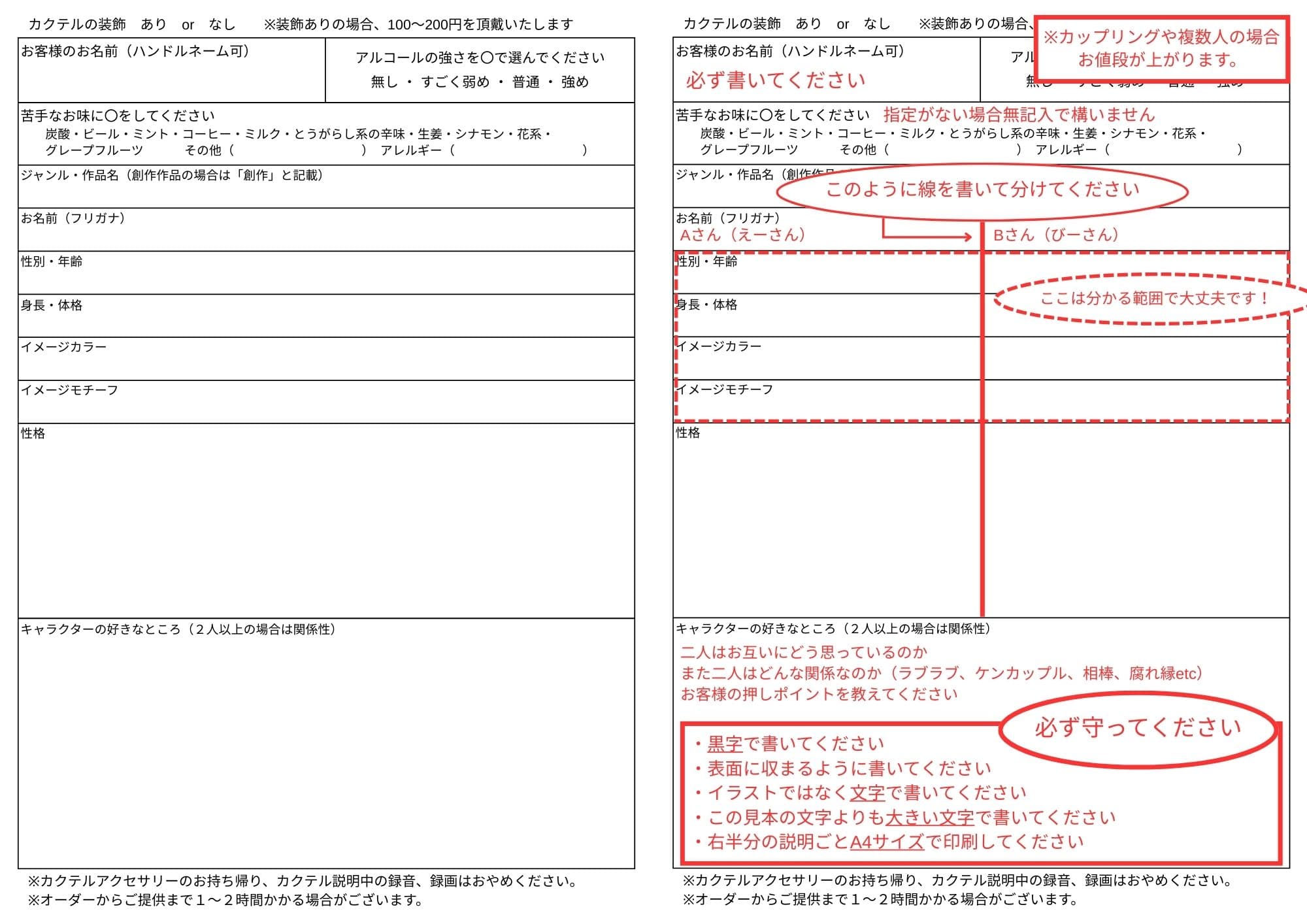Click the アレルギー parentheses blank on sample form
Viewport: 1307px width, 924px height.
(x=1173, y=150)
